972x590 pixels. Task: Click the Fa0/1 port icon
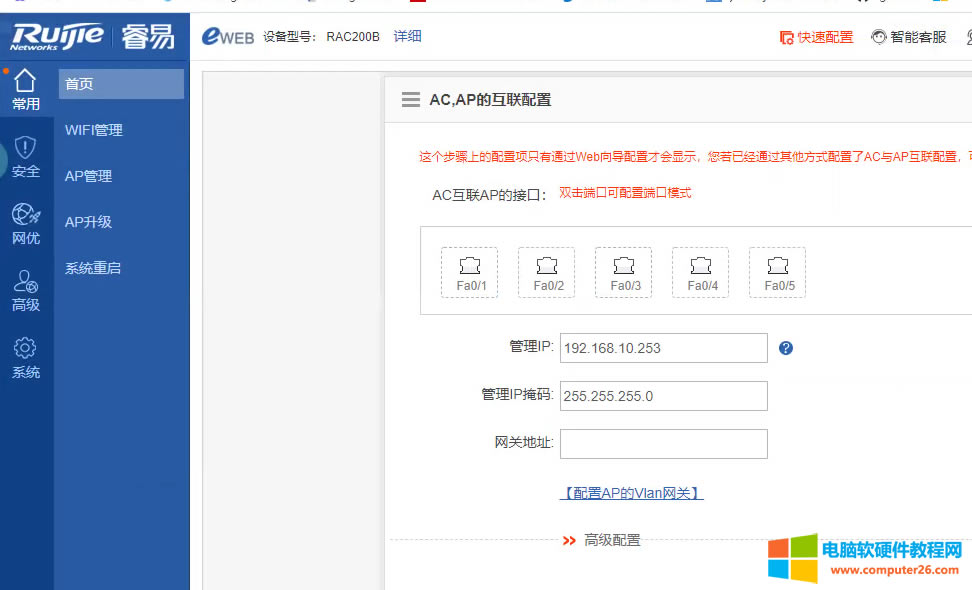[x=469, y=272]
